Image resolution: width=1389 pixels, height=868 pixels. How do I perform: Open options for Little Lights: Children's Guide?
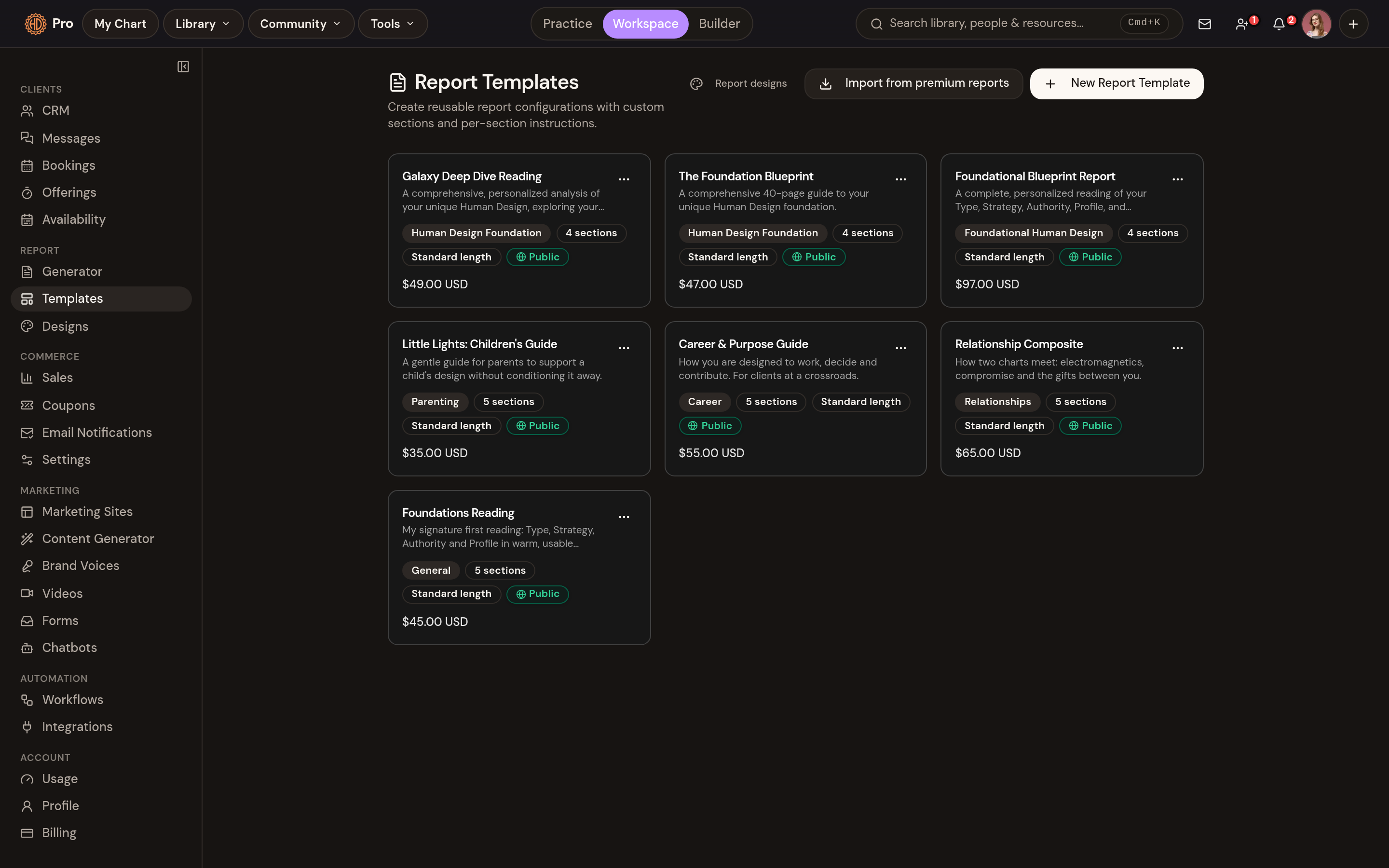[624, 348]
